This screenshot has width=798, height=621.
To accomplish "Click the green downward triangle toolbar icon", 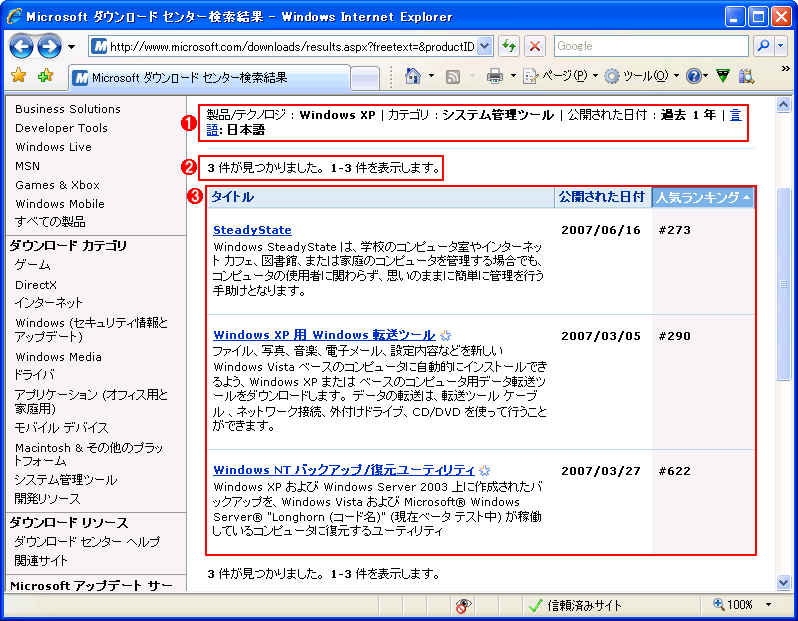I will click(x=723, y=76).
